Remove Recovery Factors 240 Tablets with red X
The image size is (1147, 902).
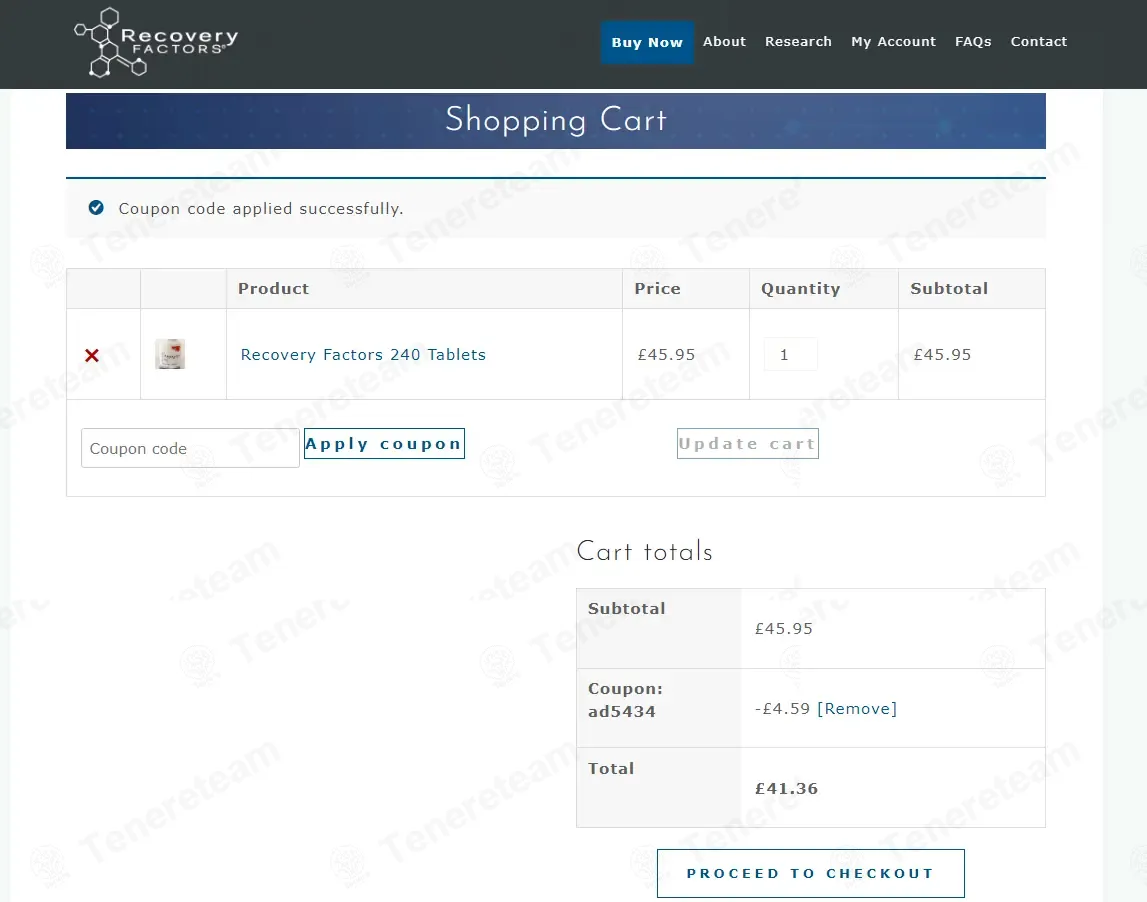(91, 356)
